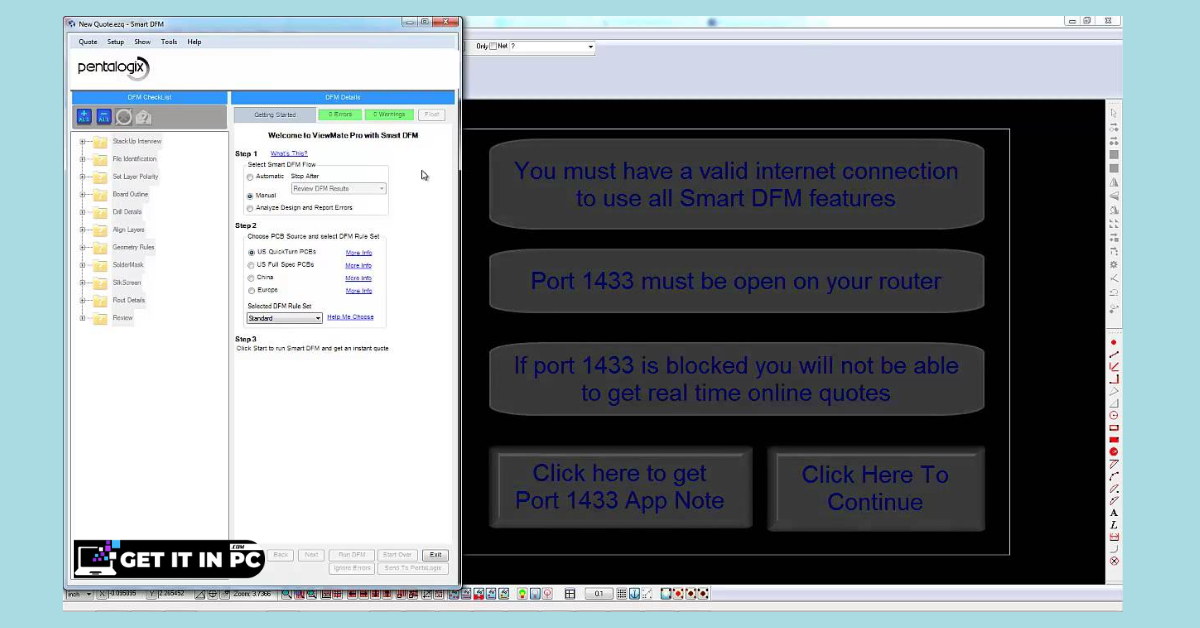Click the first magnifier zoom icon in bottom toolbar
This screenshot has height=628, width=1200.
coord(287,594)
